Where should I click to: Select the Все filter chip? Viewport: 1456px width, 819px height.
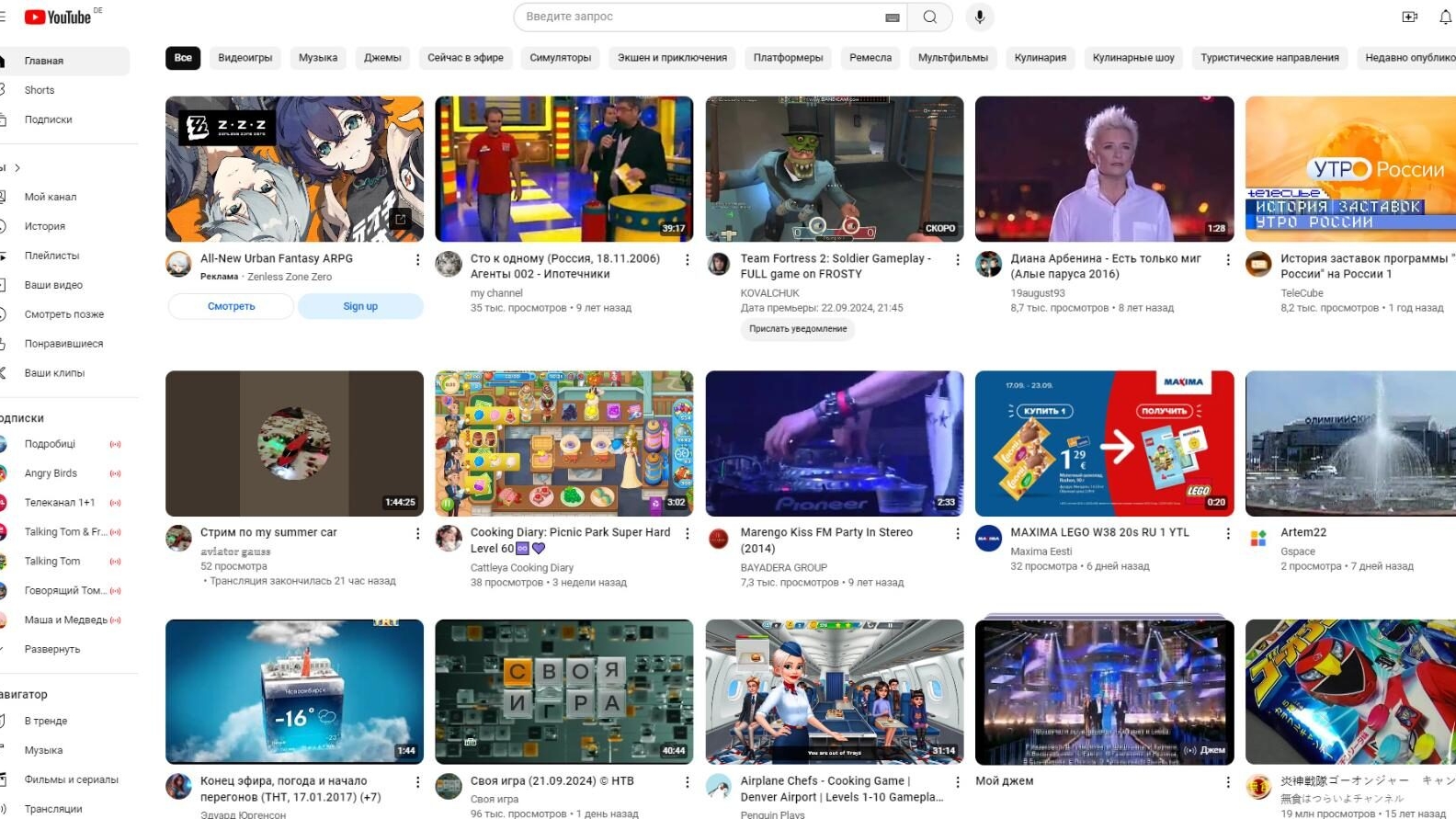click(183, 58)
